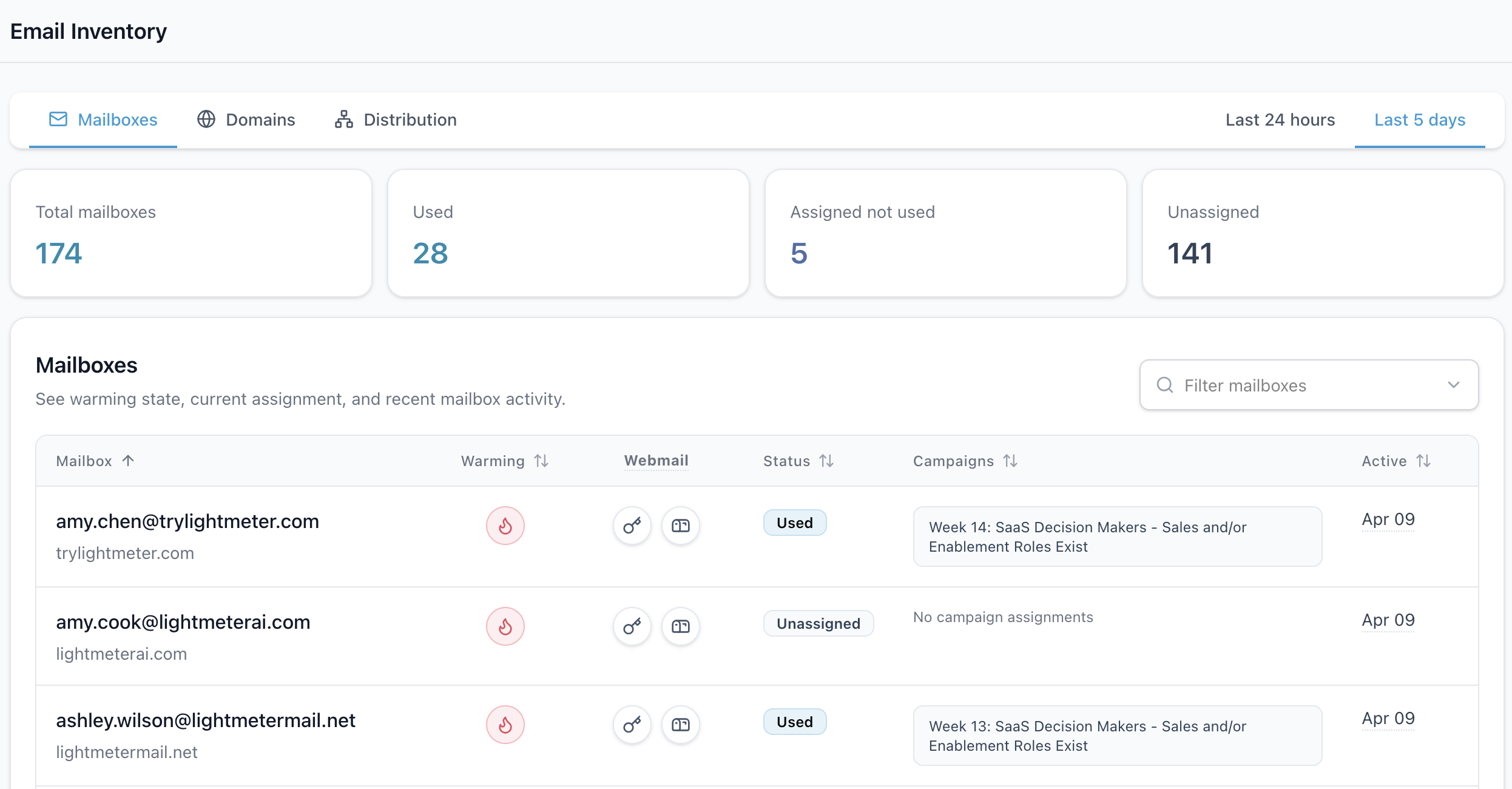Click the Used status badge for amy.chen
Screen dimensions: 1512x789
click(x=795, y=523)
